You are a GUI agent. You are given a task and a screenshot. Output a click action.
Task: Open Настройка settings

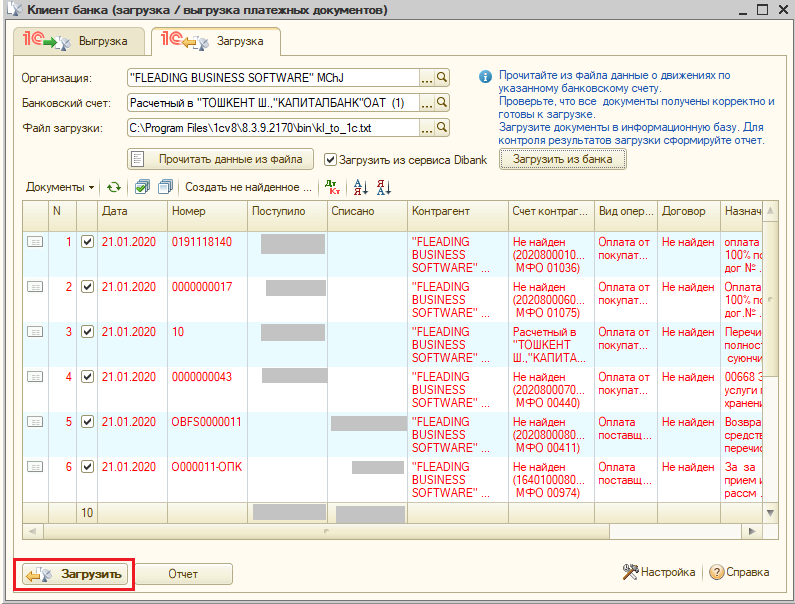coord(659,572)
